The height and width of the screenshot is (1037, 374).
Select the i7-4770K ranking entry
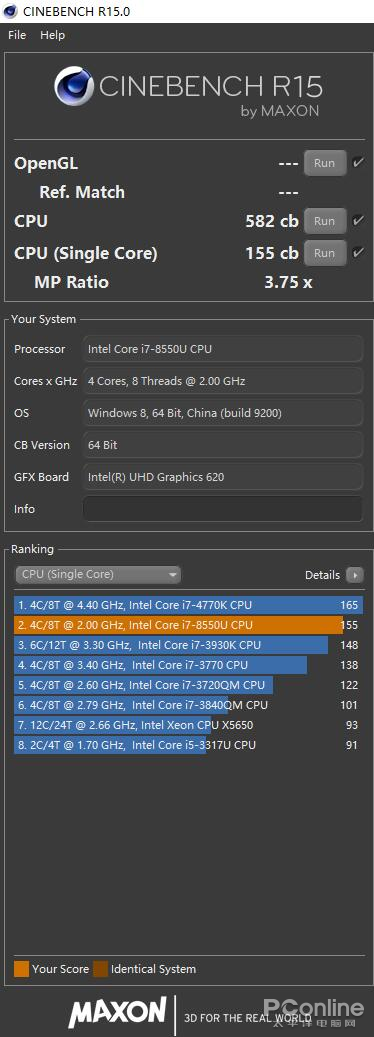click(188, 605)
